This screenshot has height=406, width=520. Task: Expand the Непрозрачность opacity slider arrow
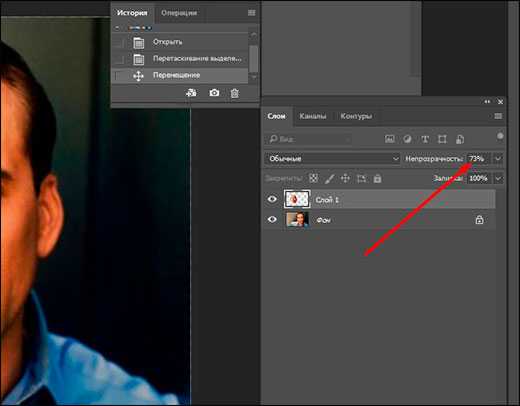pos(498,159)
